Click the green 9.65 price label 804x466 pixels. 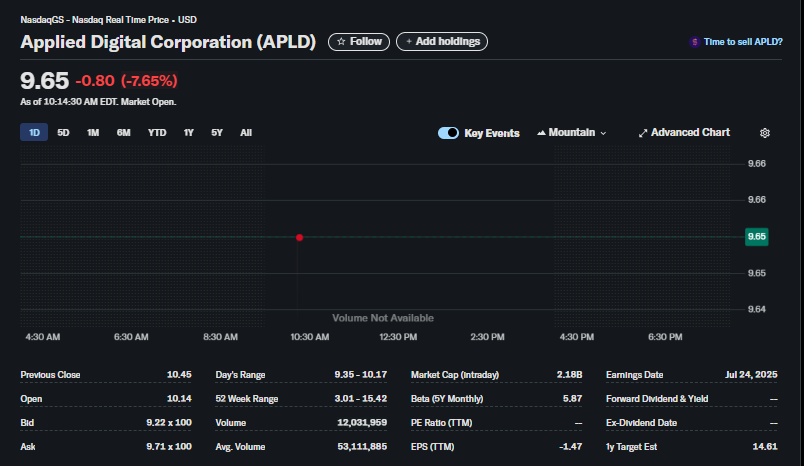pyautogui.click(x=756, y=236)
